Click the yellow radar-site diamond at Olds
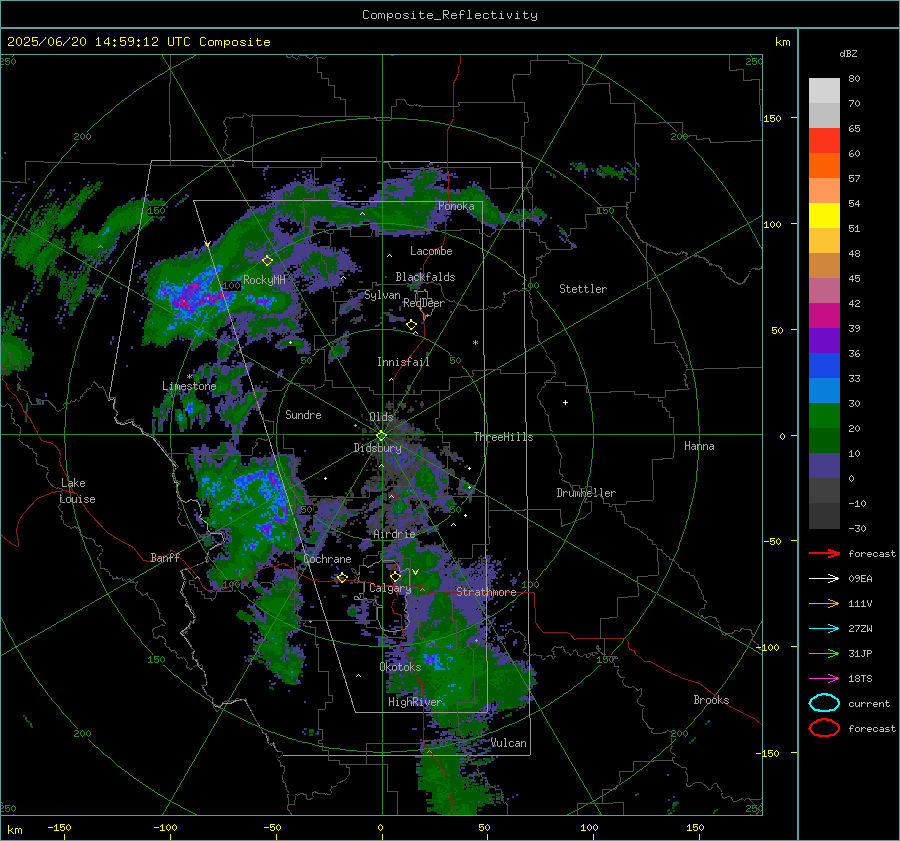This screenshot has width=900, height=841. coord(381,436)
